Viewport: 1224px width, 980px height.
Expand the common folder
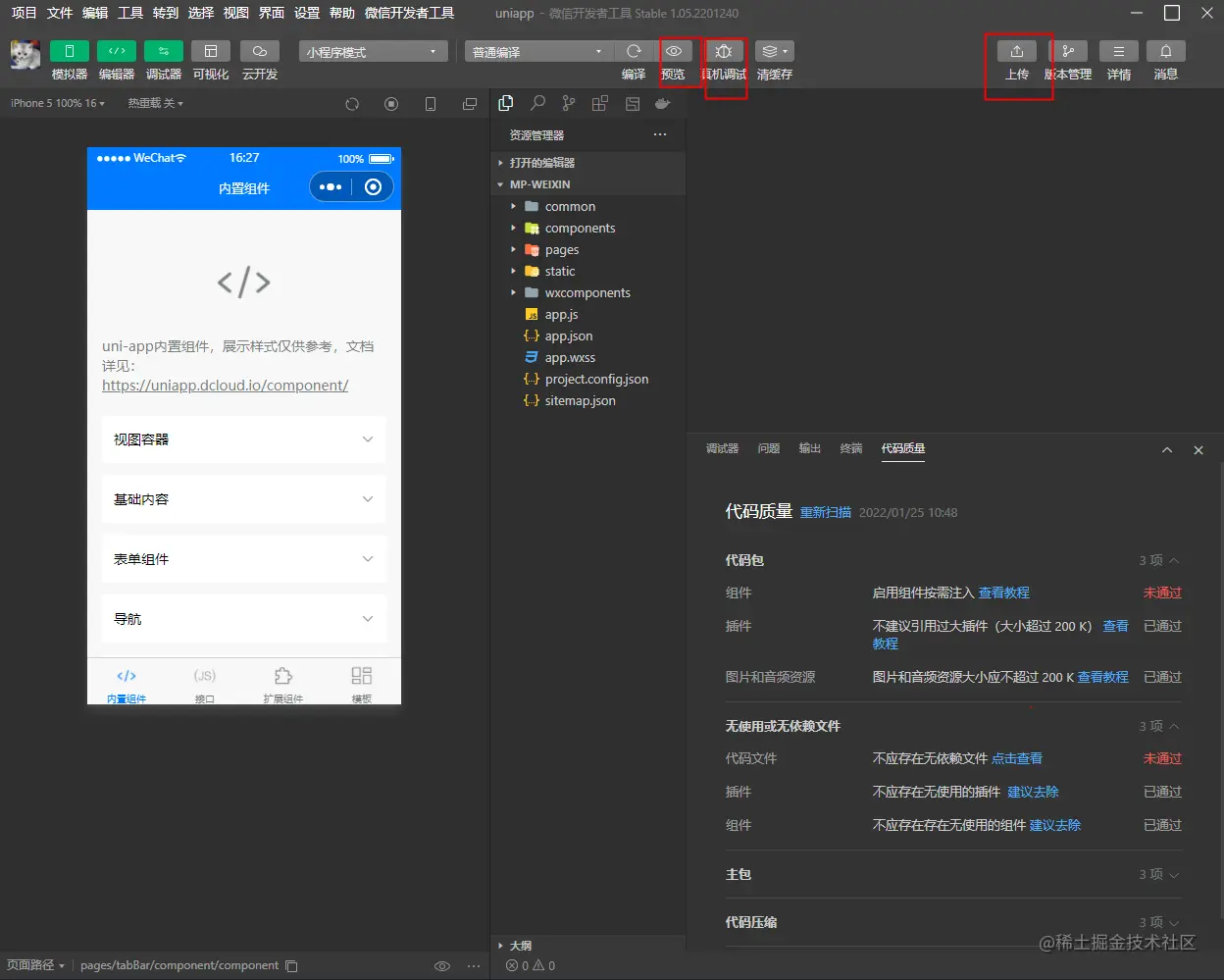tap(588, 206)
